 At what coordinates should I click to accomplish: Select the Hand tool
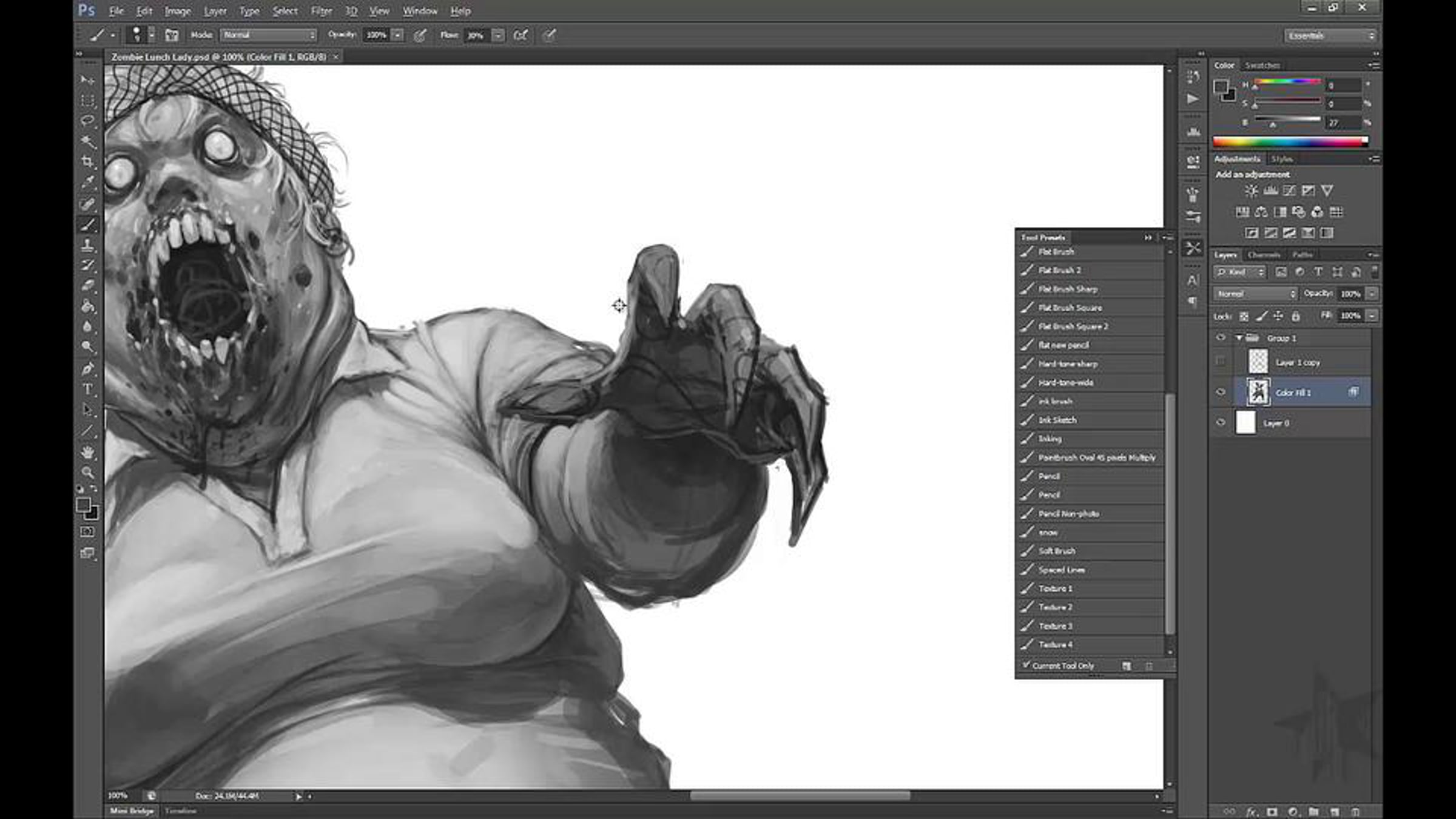88,452
